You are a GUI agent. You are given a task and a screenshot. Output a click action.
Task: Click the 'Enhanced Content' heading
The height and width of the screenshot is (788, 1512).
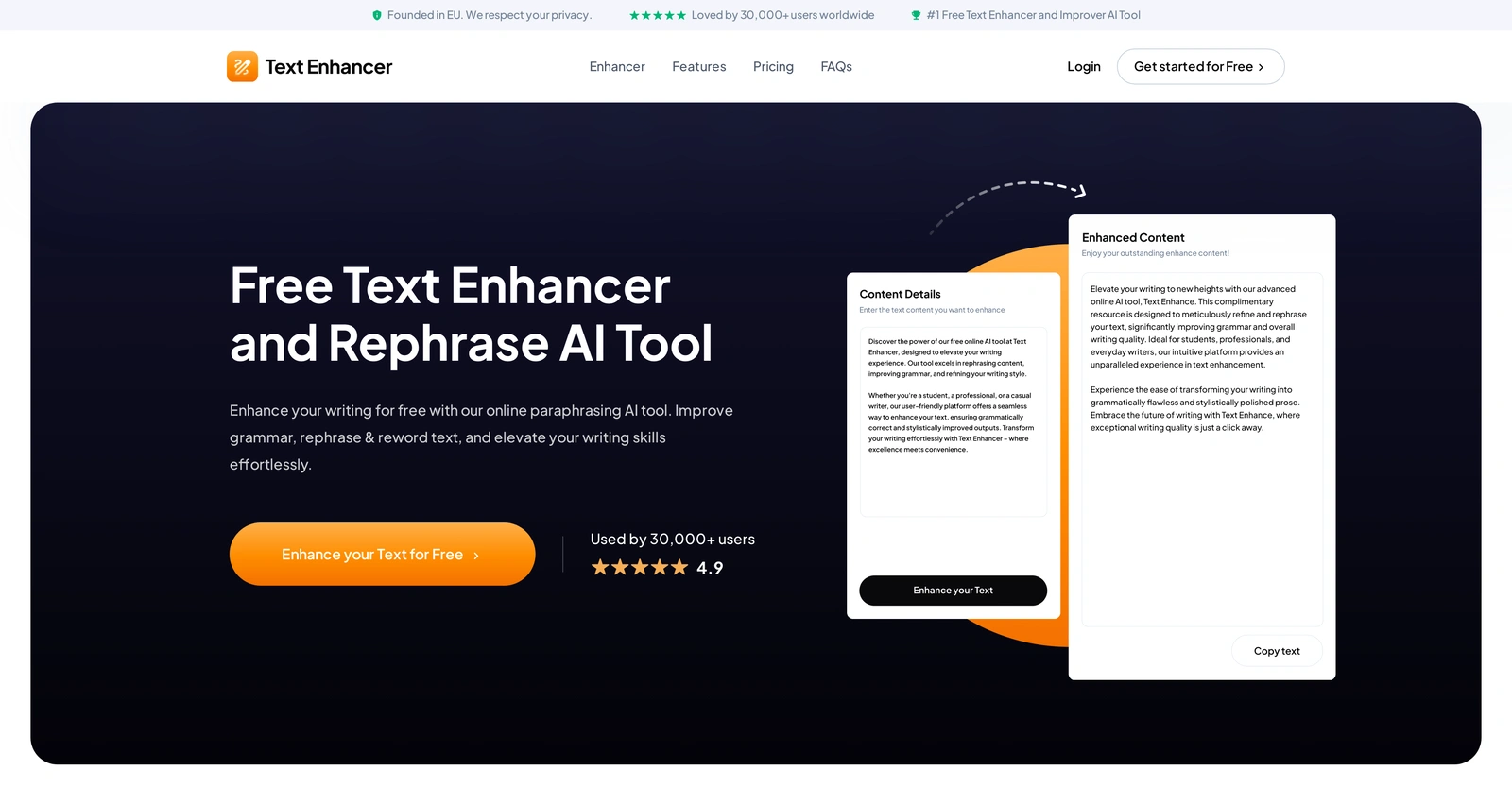1133,237
